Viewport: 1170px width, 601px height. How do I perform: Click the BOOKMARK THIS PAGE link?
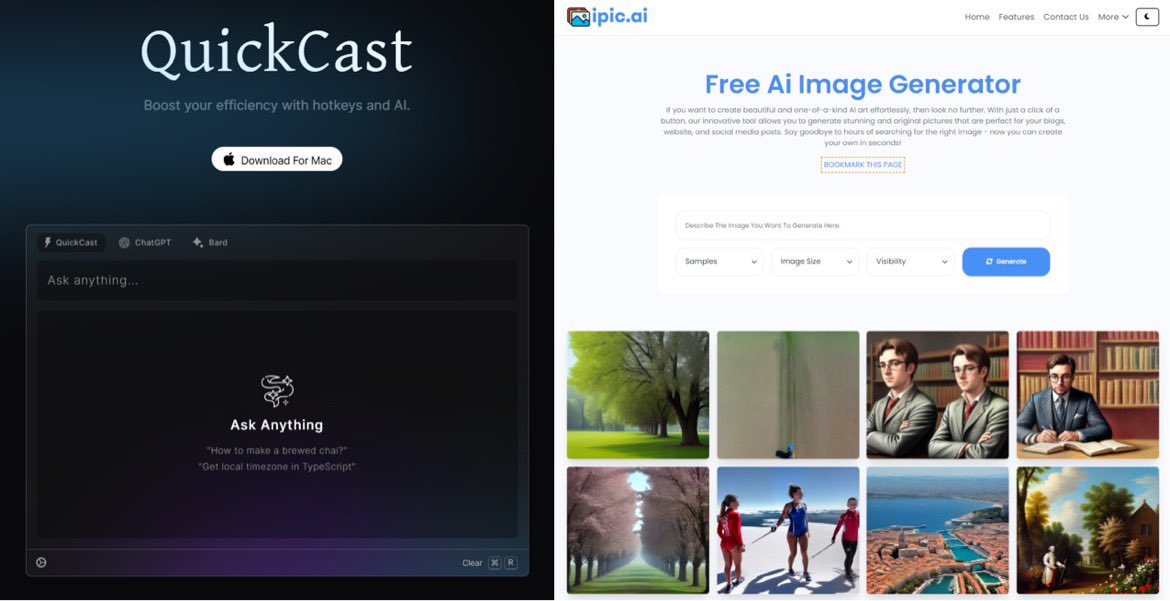pyautogui.click(x=863, y=165)
